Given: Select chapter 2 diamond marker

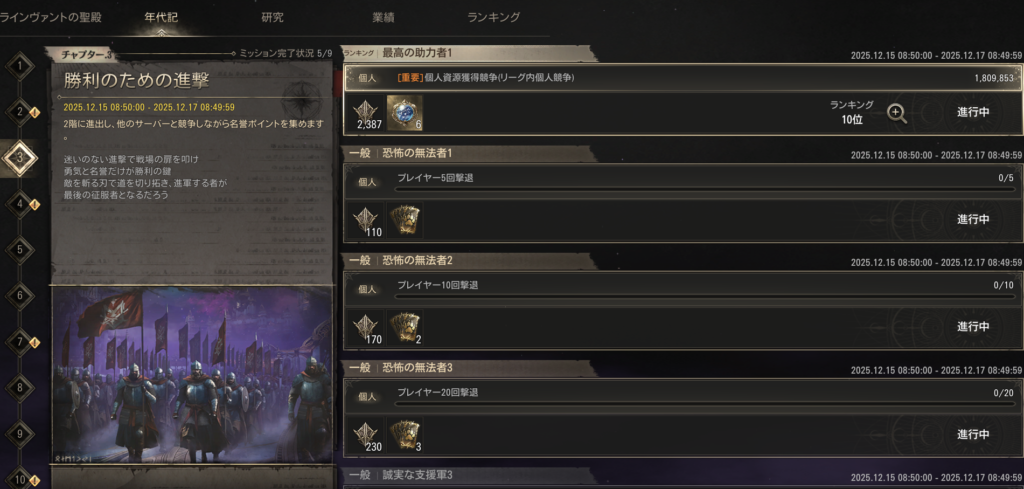Looking at the screenshot, I should (x=20, y=112).
